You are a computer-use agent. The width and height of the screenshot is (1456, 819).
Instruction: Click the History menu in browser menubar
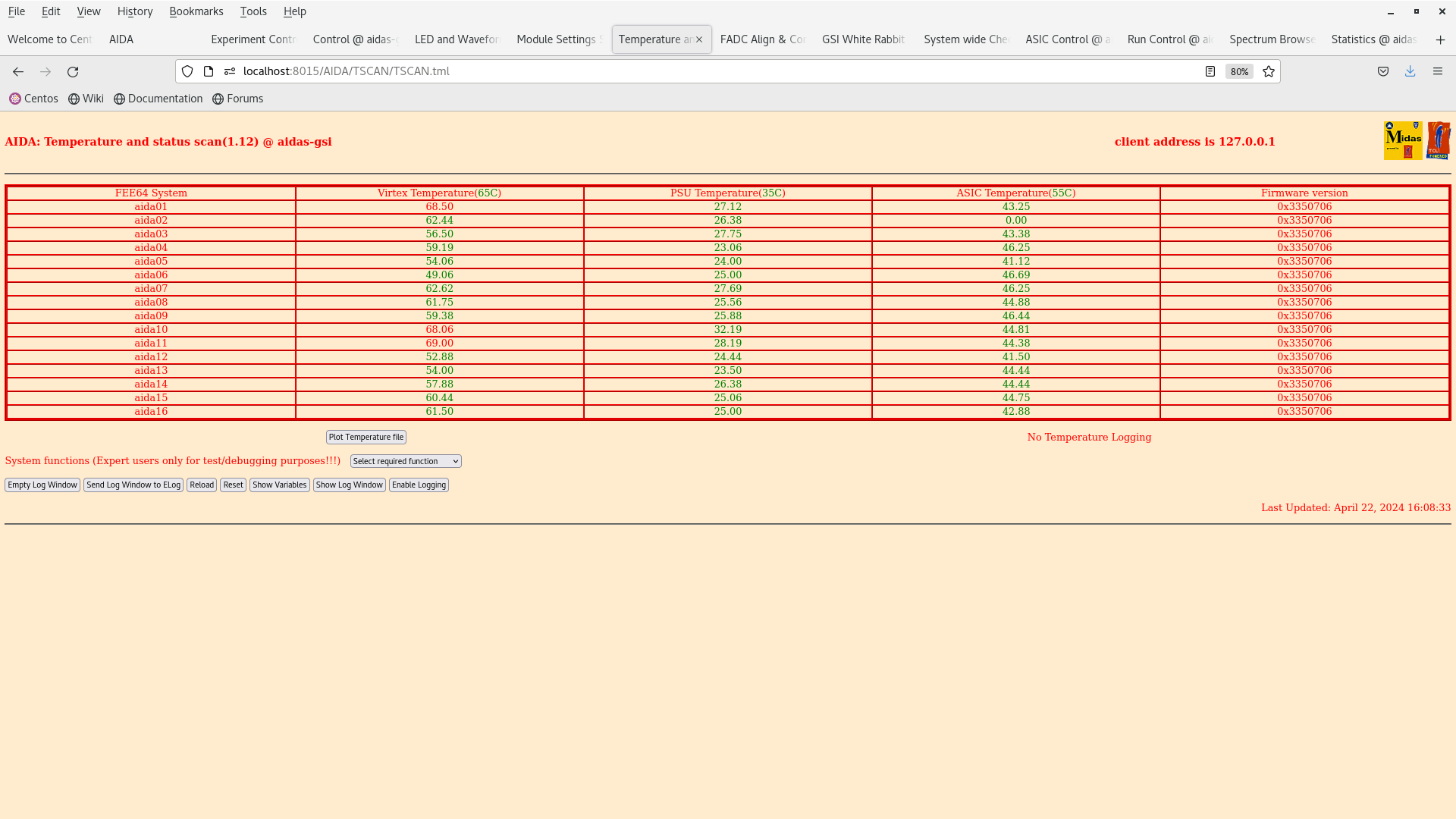pos(135,11)
